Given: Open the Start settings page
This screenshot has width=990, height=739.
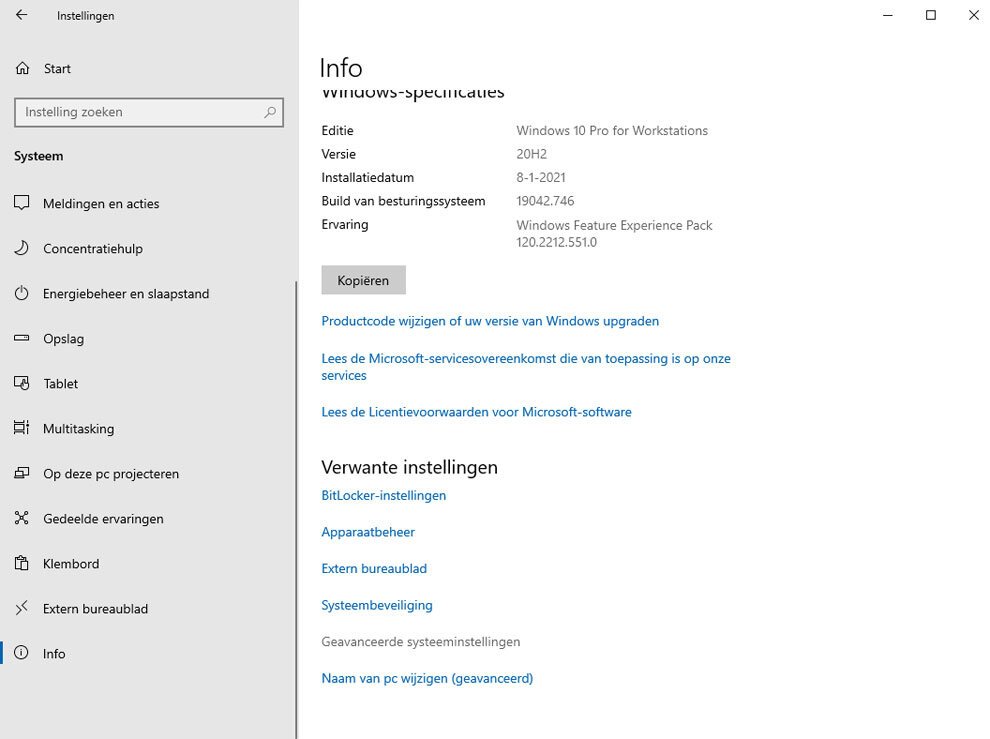Looking at the screenshot, I should coord(57,68).
